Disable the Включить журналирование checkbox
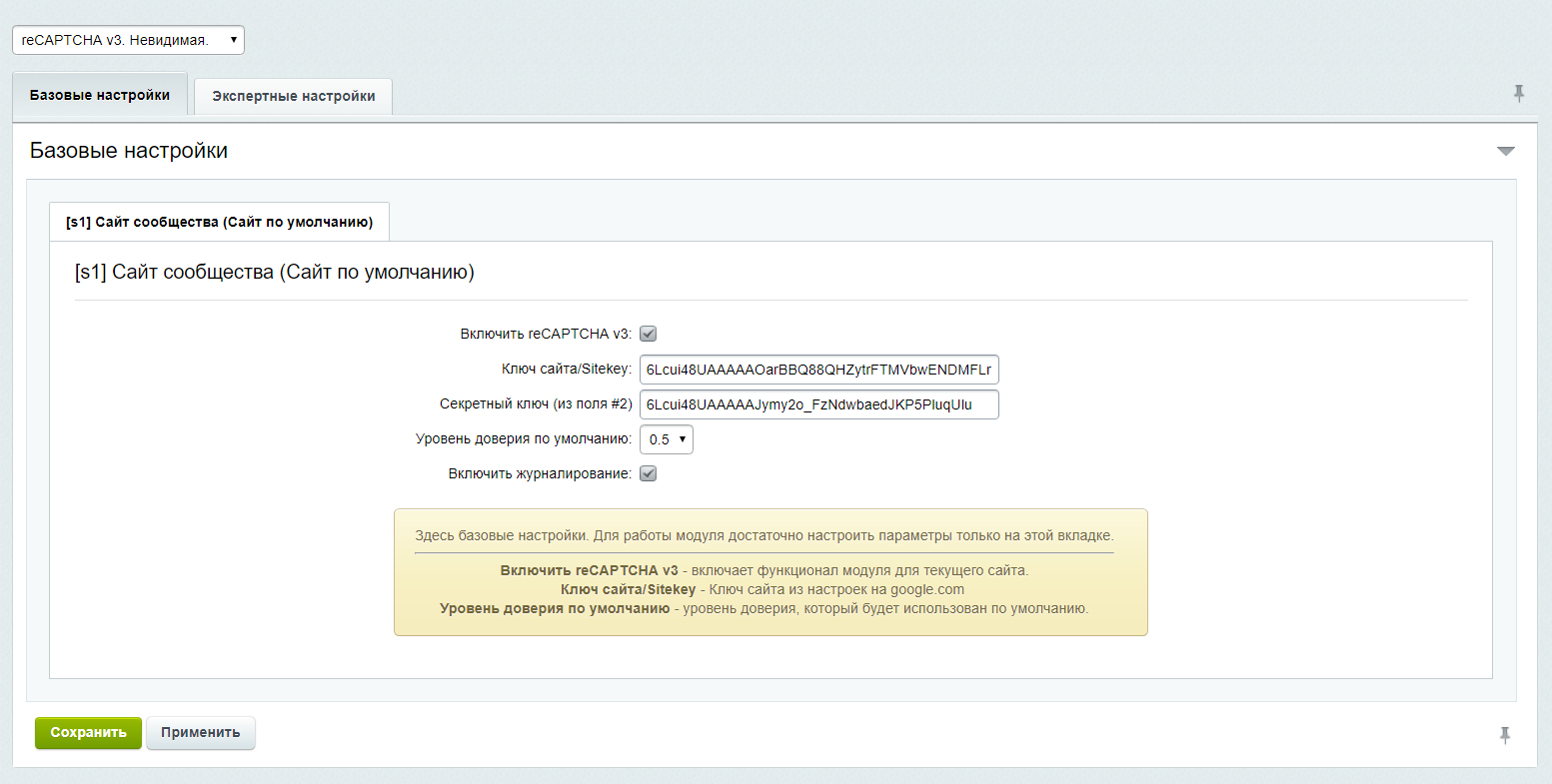 [x=648, y=473]
